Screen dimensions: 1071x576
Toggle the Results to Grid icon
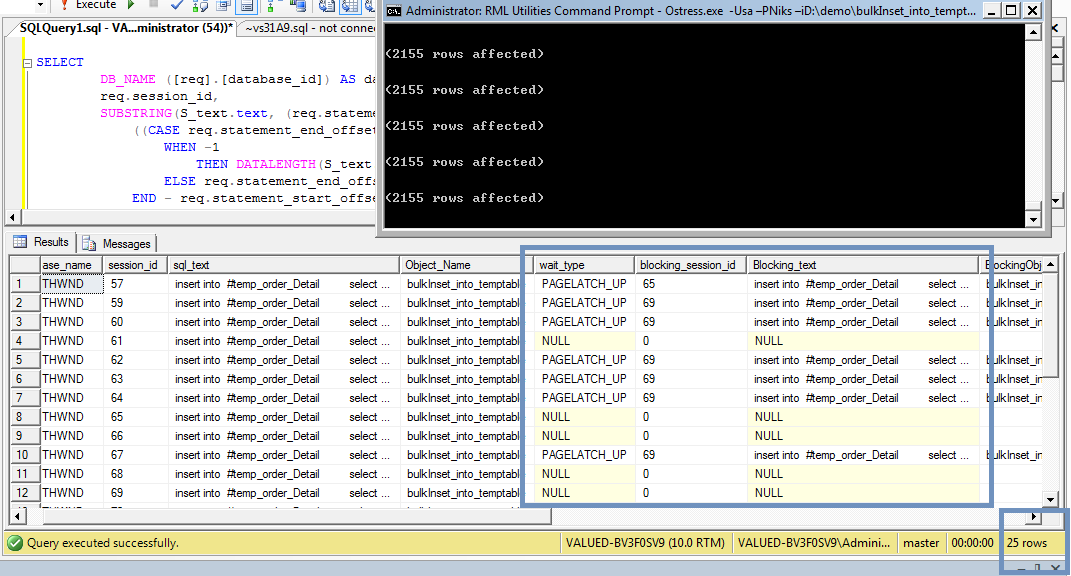tap(349, 5)
